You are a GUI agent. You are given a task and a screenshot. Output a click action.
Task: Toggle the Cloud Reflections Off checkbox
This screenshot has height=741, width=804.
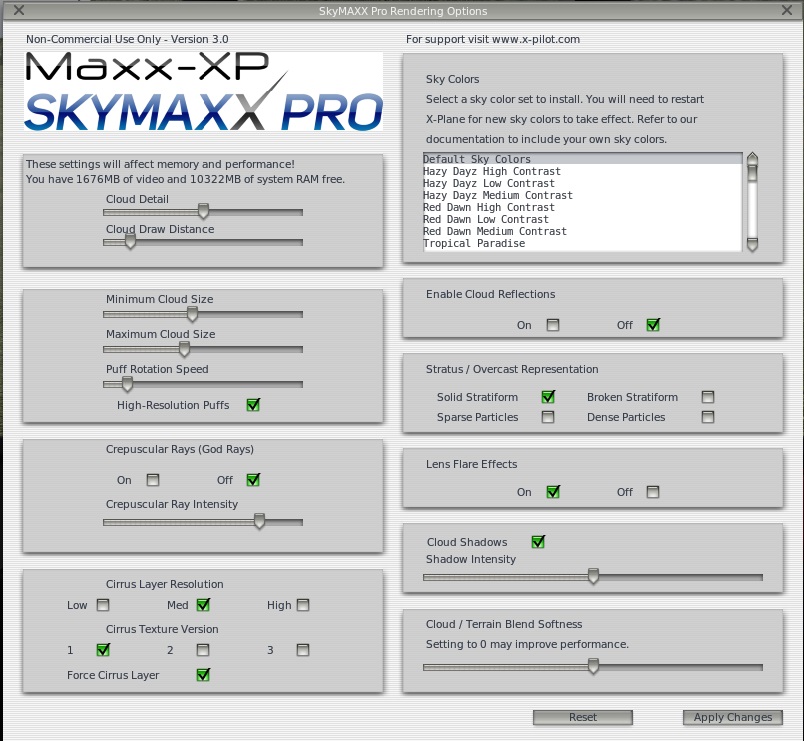(653, 325)
